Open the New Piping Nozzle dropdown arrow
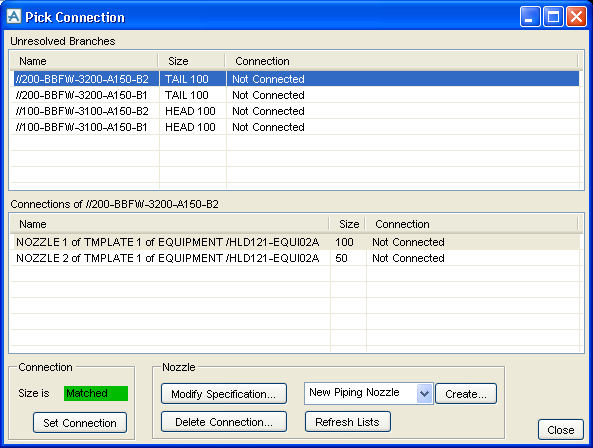Image resolution: width=593 pixels, height=448 pixels. pyautogui.click(x=425, y=394)
